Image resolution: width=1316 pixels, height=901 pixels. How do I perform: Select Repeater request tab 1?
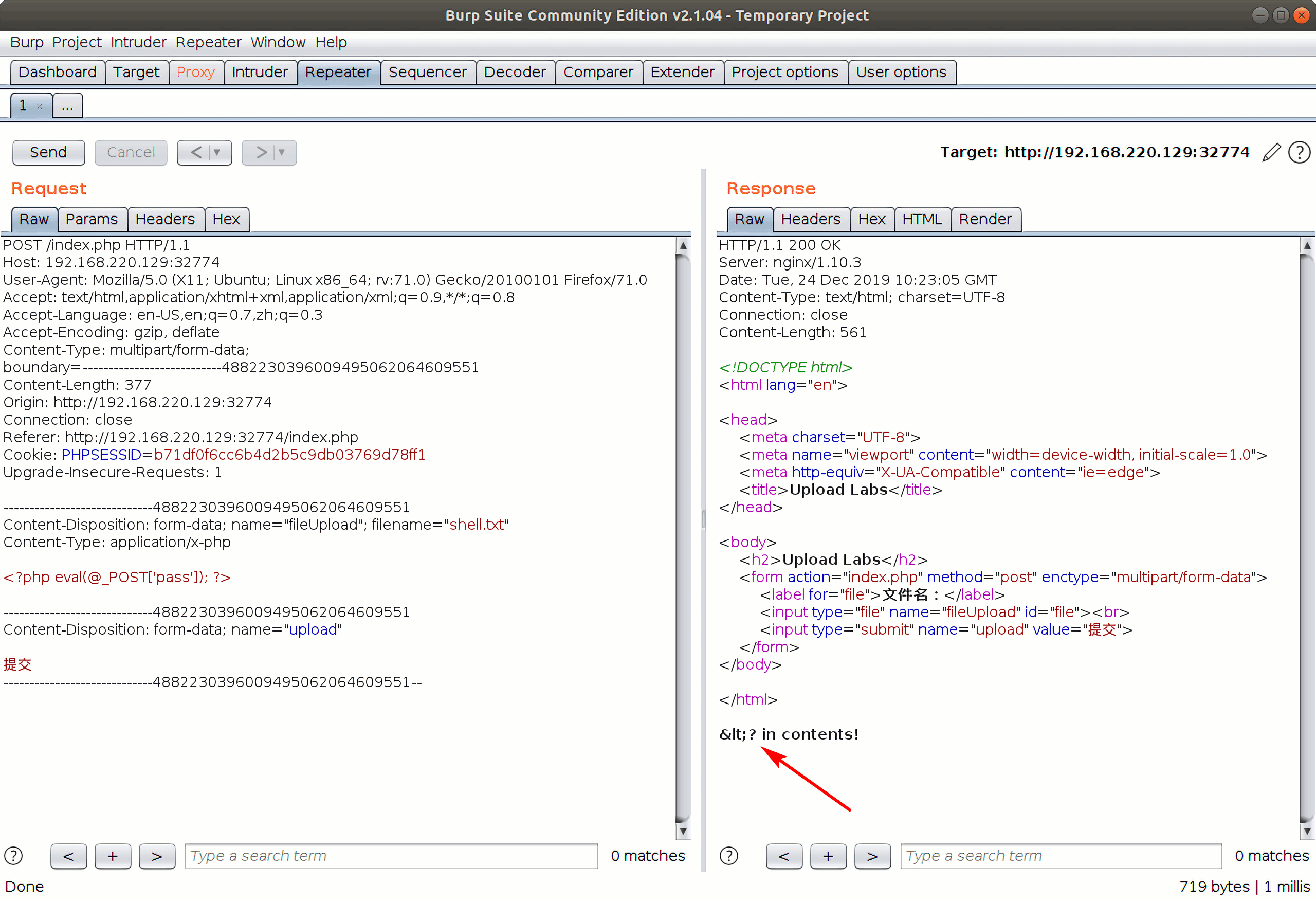point(23,105)
